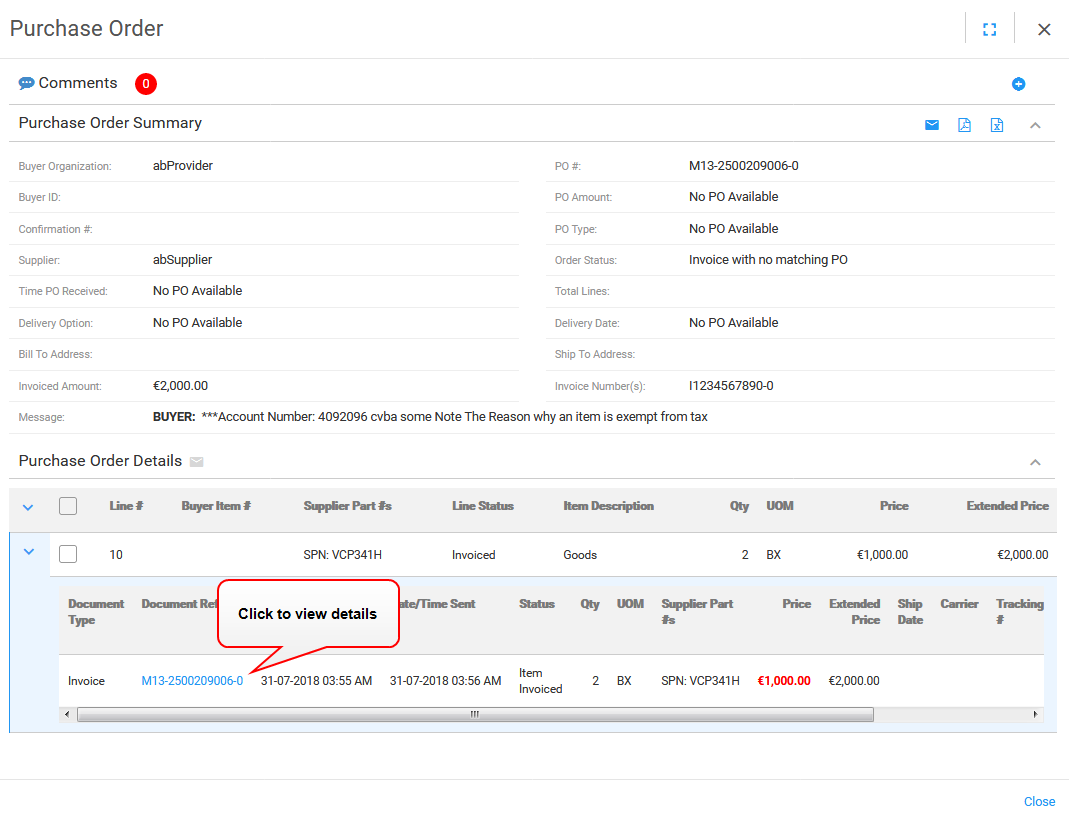
Task: Export the purchase order to Excel
Action: 996,124
